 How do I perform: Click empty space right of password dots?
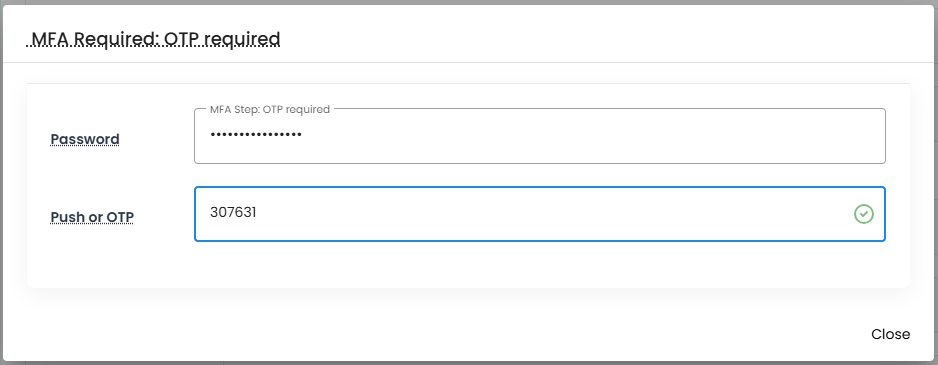click(592, 136)
